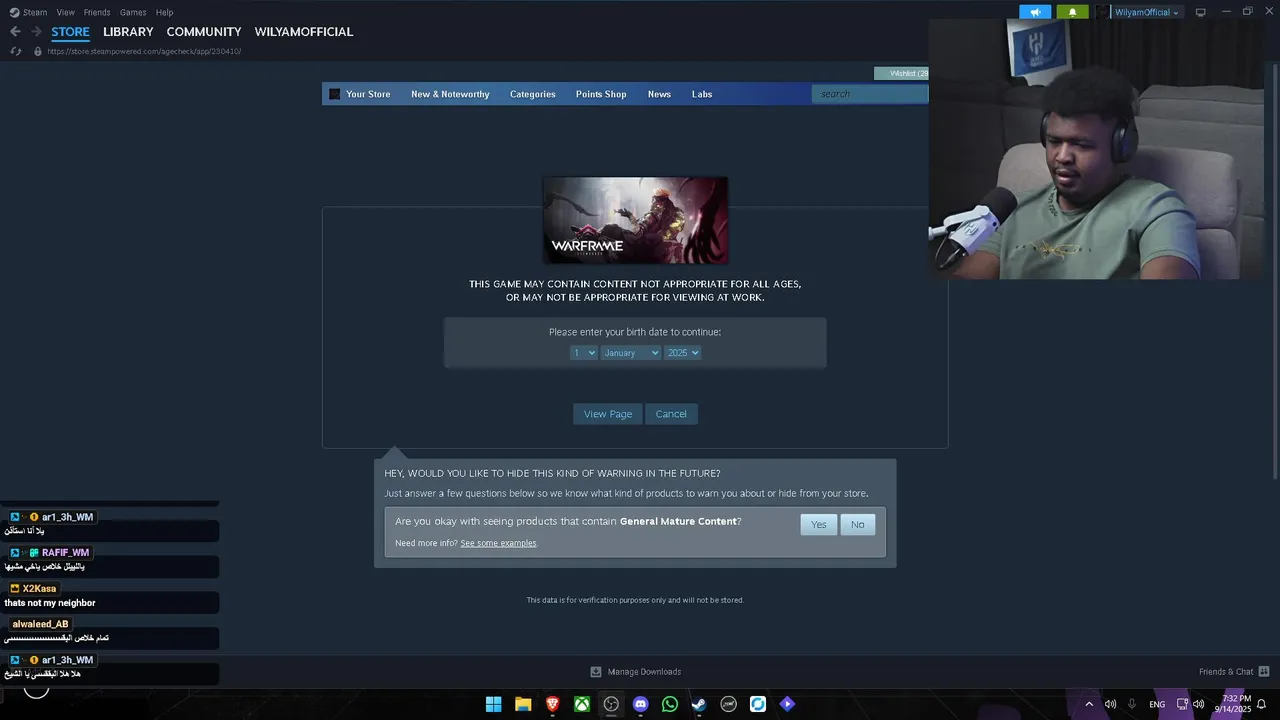1280x720 pixels.
Task: Open the Categories menu
Action: (532, 94)
